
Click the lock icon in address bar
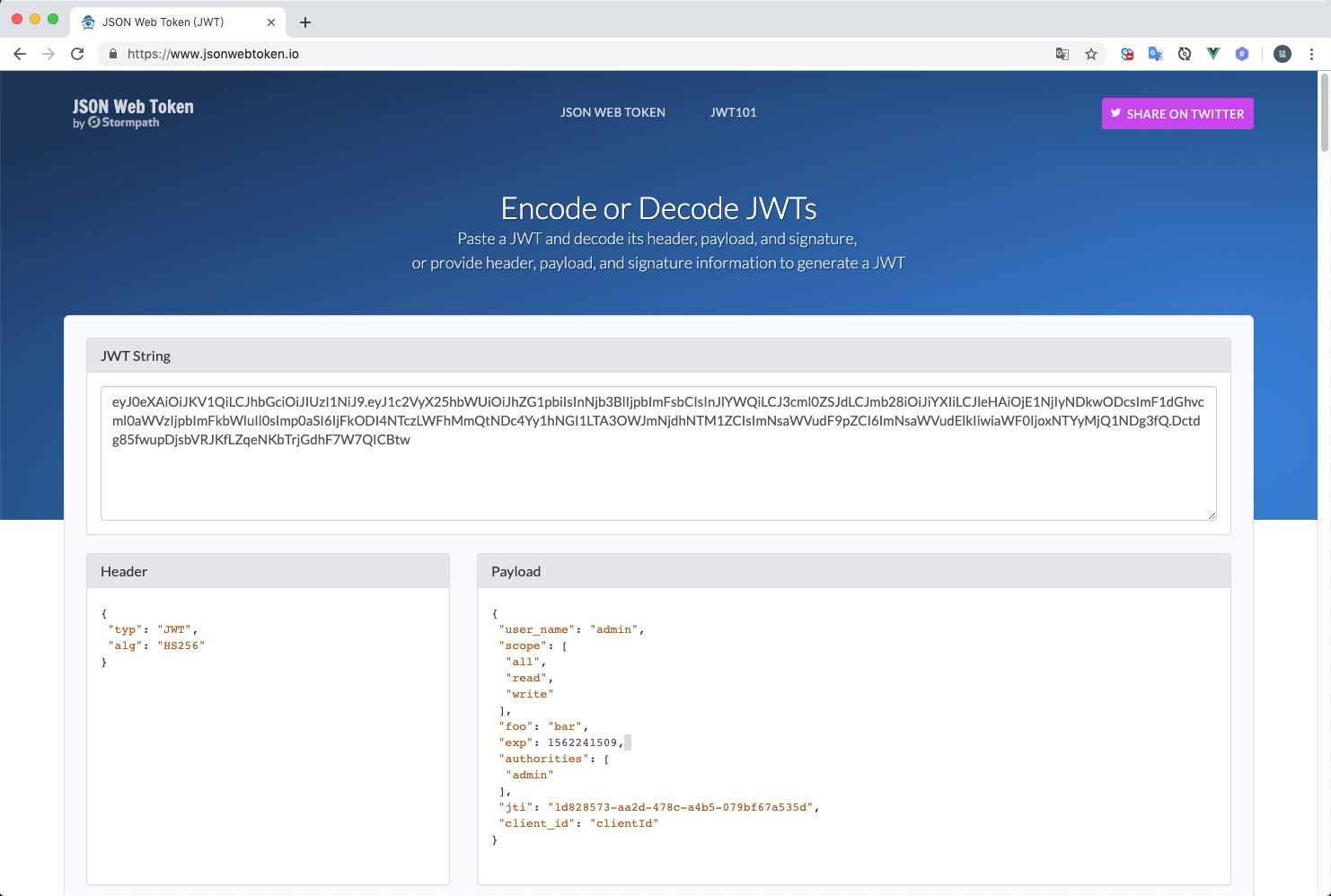(113, 54)
